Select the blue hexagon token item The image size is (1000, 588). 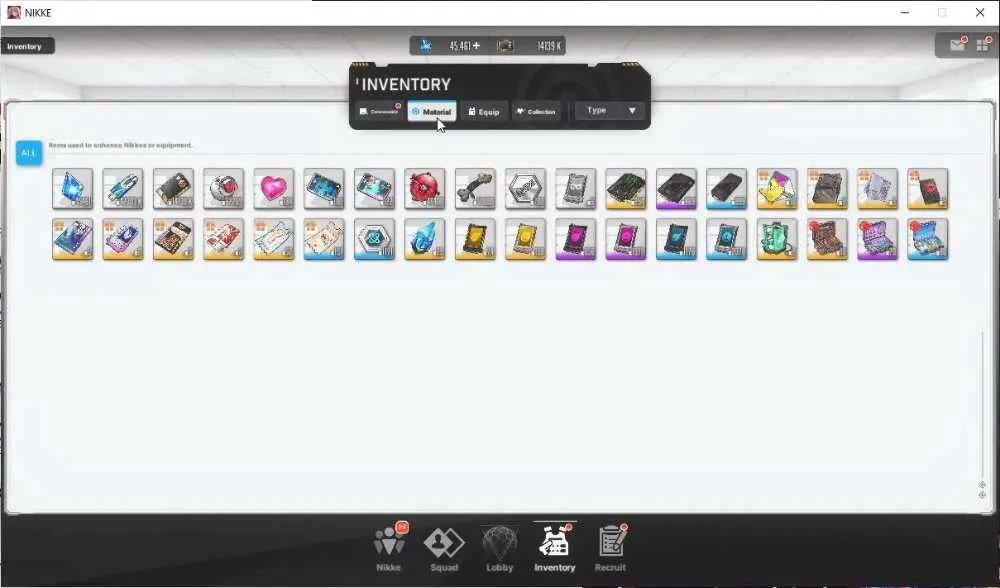374,239
